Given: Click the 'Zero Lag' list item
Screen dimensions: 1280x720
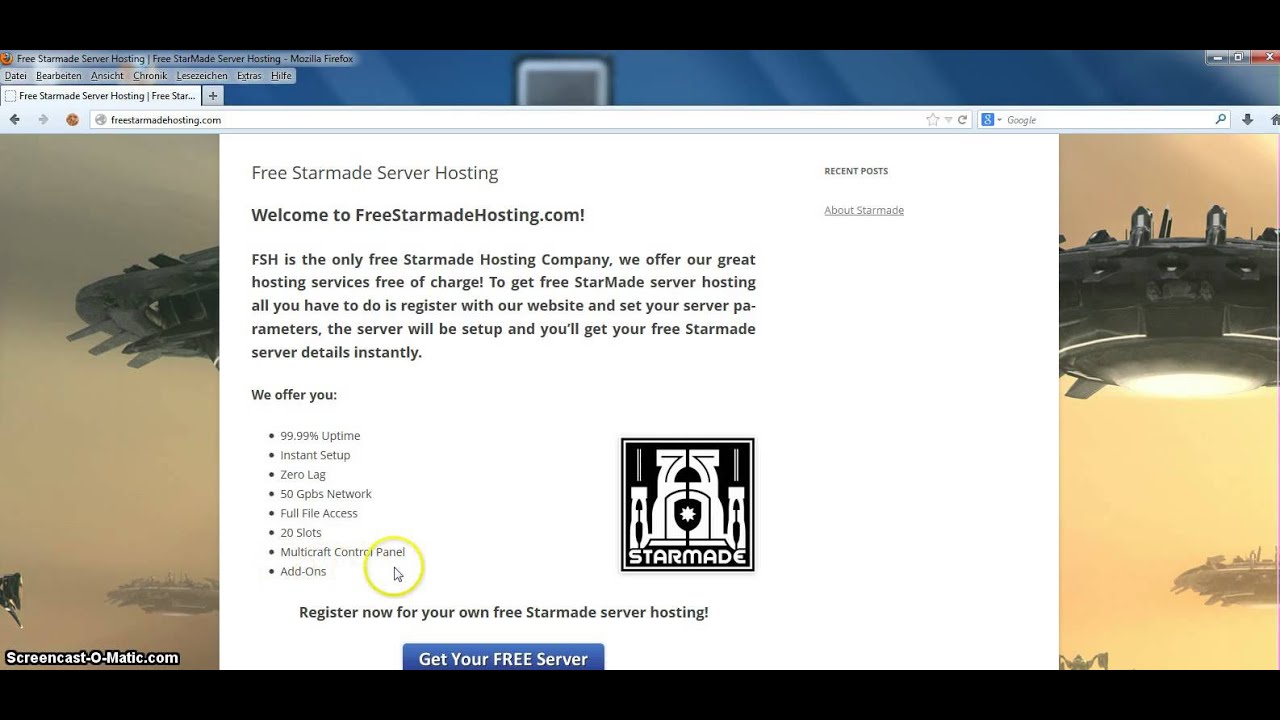Looking at the screenshot, I should 303,475.
